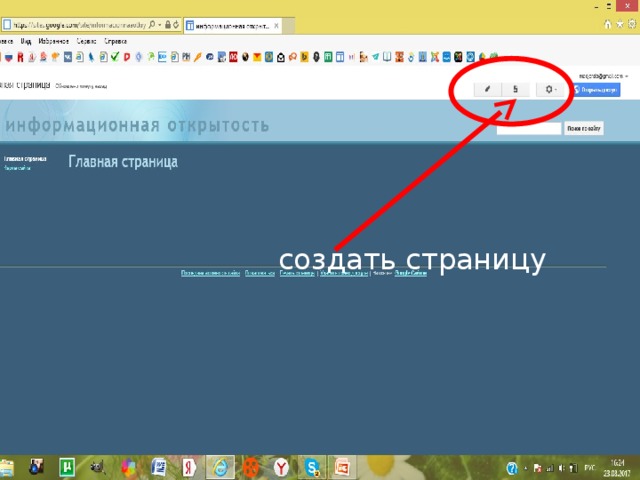Viewport: 640px width, 480px height.
Task: Open Yandex Browser red Y taskbar icon
Action: tap(281, 467)
